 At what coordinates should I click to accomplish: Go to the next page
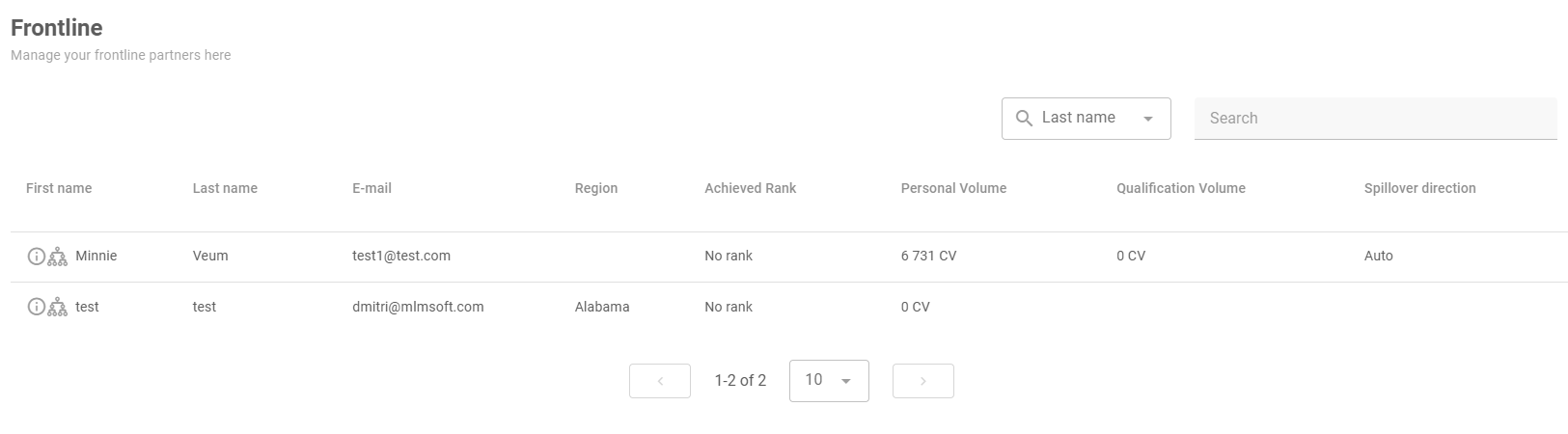pyautogui.click(x=922, y=381)
